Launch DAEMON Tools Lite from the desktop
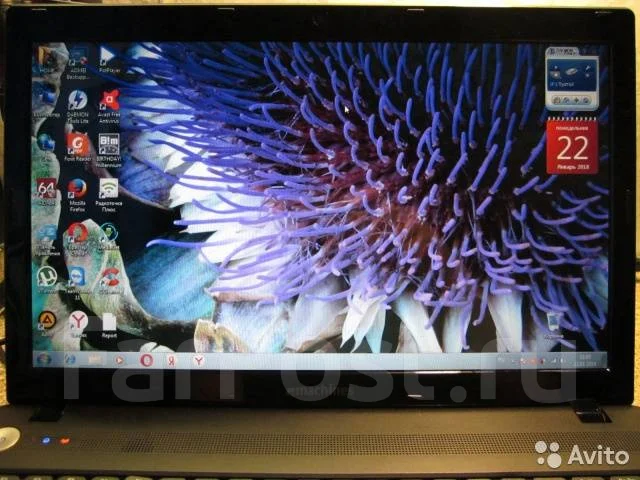The width and height of the screenshot is (640, 480). [77, 107]
